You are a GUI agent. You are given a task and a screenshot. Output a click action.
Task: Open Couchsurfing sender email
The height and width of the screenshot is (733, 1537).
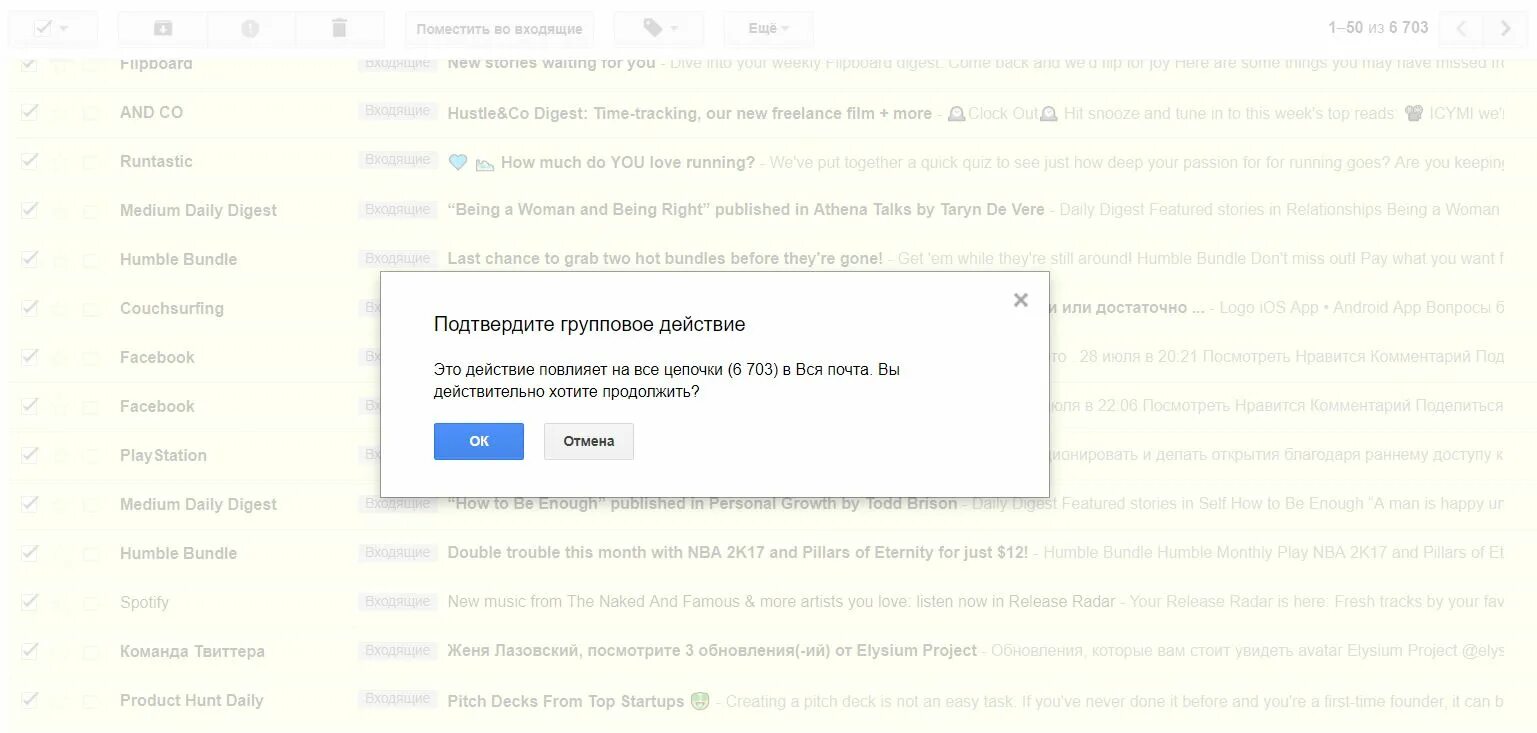tap(172, 308)
